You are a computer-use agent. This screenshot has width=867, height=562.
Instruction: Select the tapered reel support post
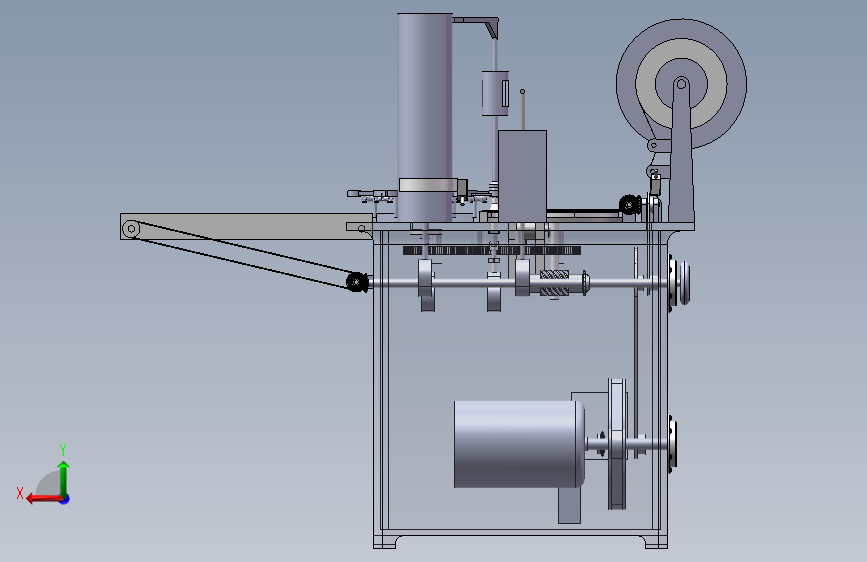[681, 150]
